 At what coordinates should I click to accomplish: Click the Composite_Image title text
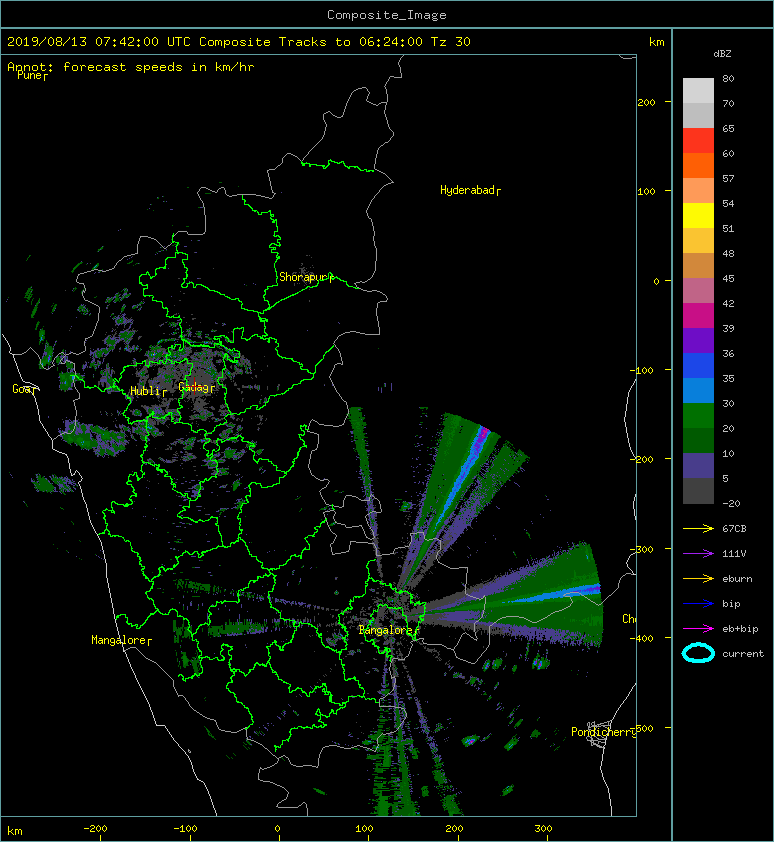[387, 15]
